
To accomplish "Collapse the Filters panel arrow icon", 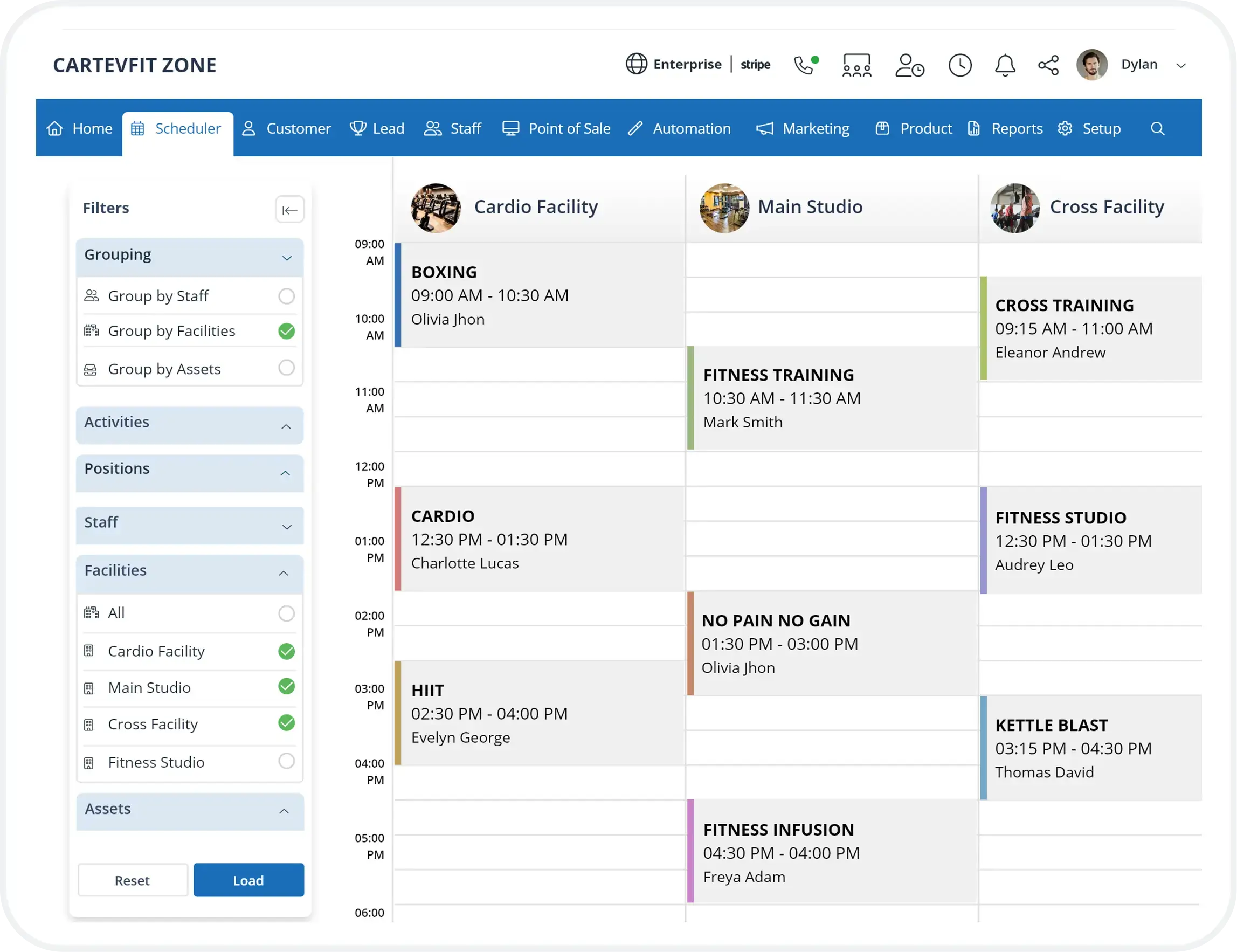I will click(x=289, y=210).
